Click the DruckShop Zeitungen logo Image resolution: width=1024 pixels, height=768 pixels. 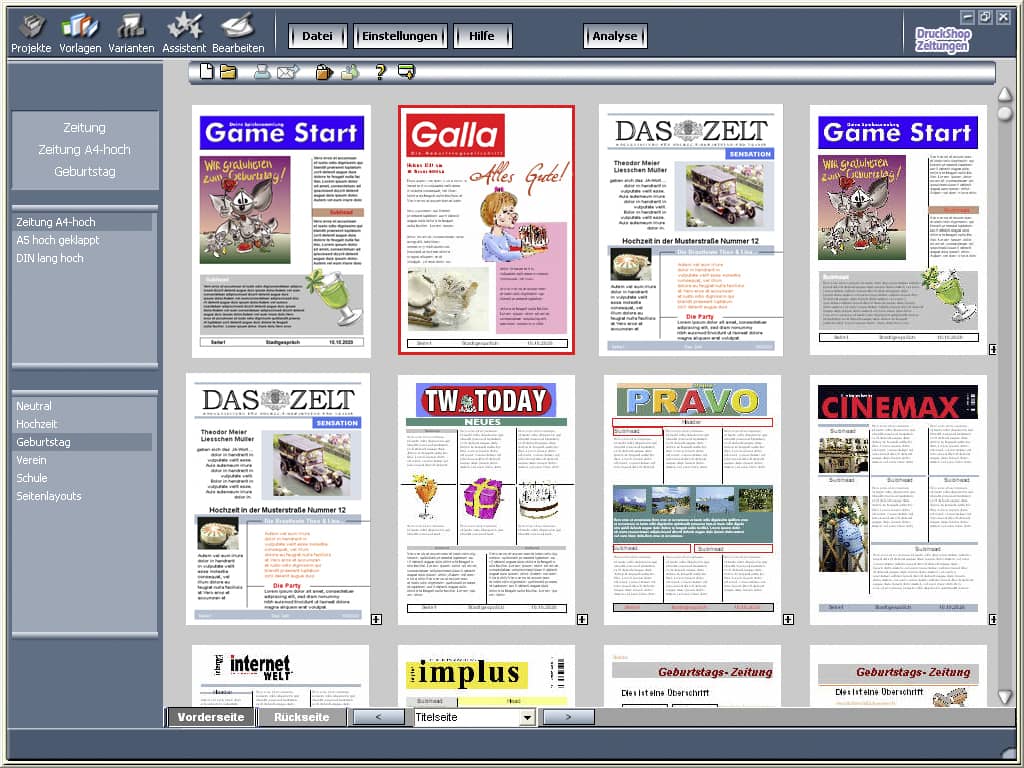[942, 40]
